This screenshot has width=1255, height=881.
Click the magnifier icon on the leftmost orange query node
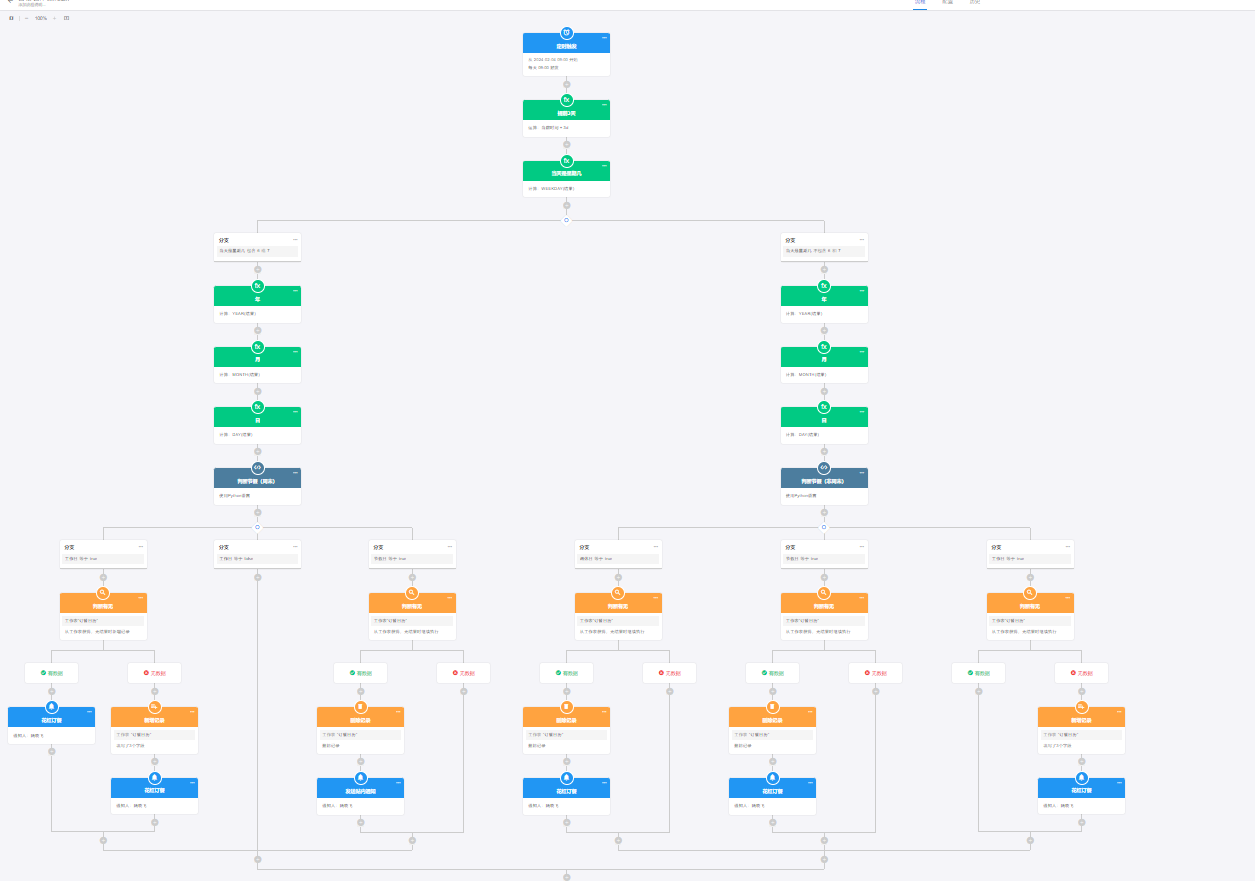[103, 593]
